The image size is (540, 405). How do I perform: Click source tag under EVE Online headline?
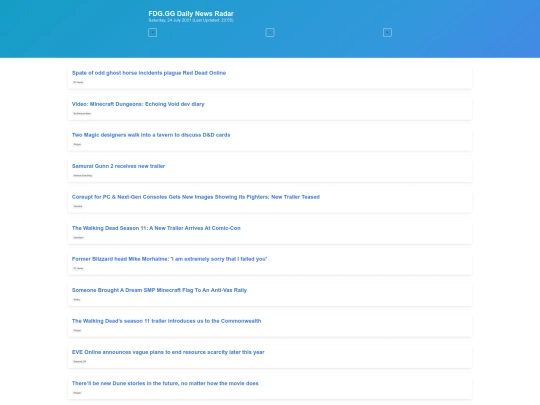tap(80, 362)
